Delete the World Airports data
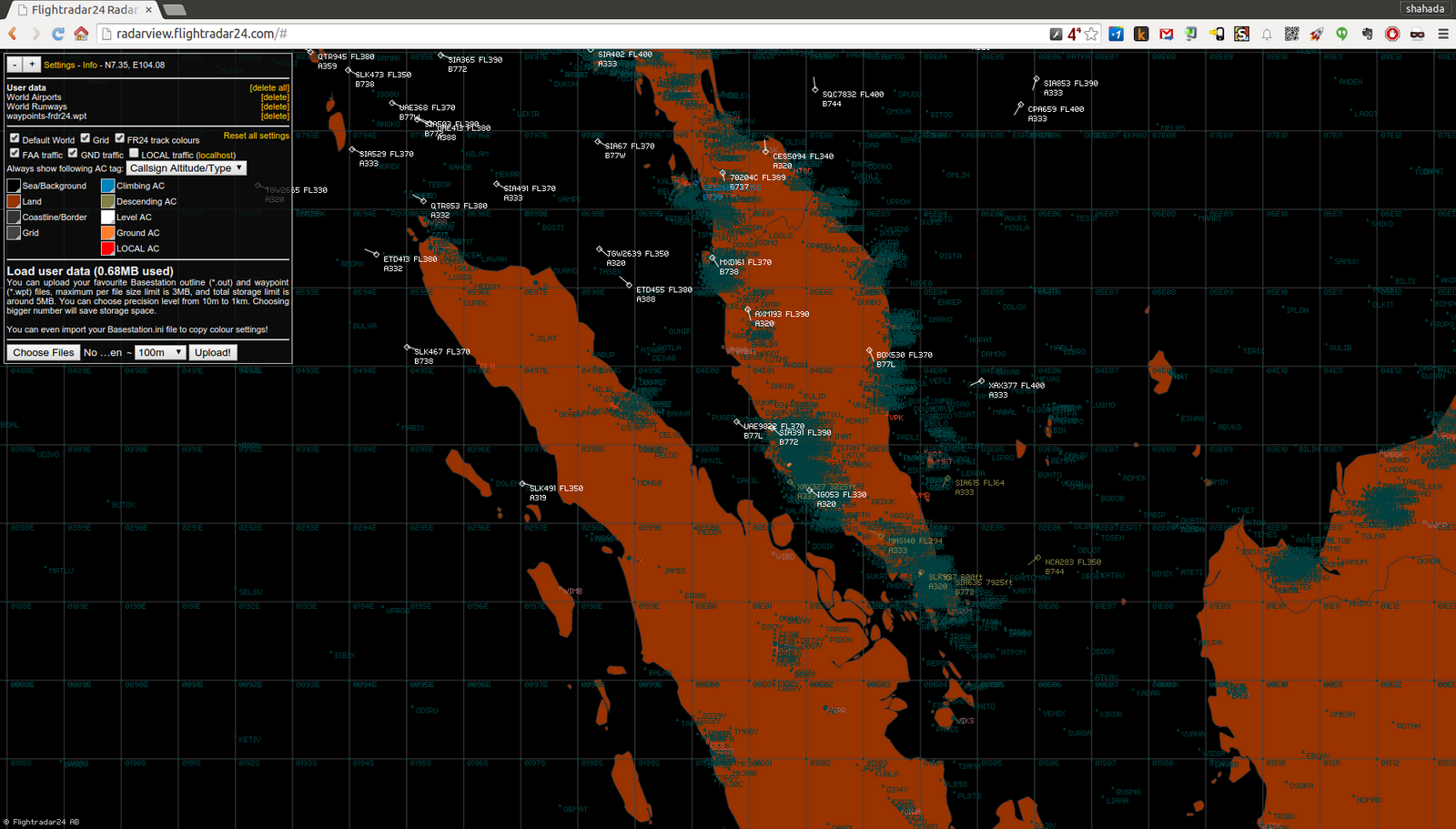 pos(275,97)
